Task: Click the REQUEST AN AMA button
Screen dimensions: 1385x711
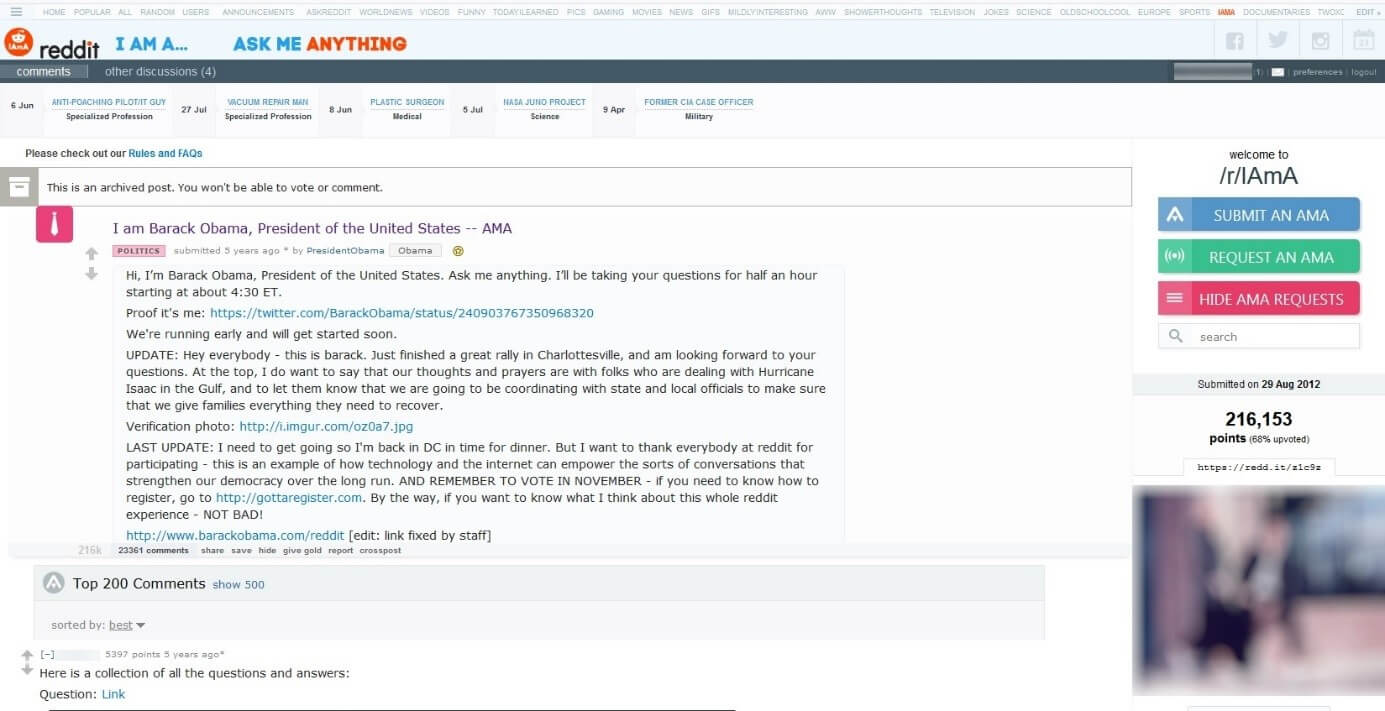Action: tap(1259, 257)
